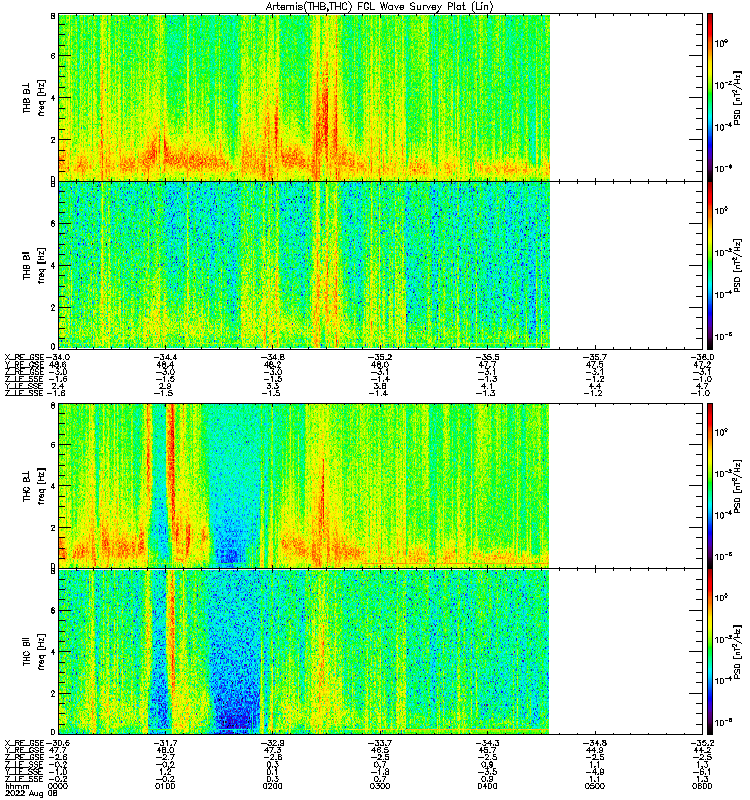Click the "0200" time tick label
The height and width of the screenshot is (800, 750).
coord(272,786)
